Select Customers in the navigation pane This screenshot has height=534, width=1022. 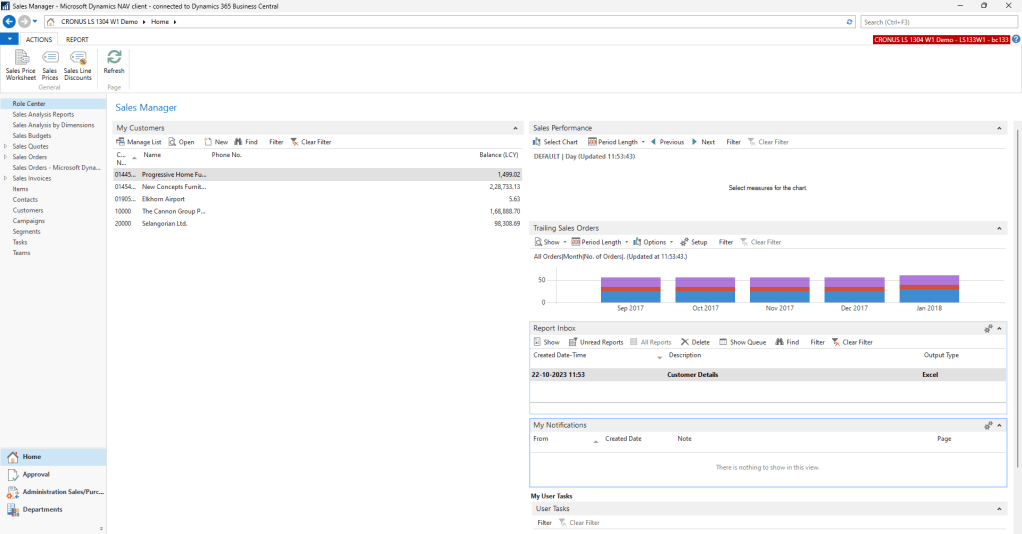(27, 210)
